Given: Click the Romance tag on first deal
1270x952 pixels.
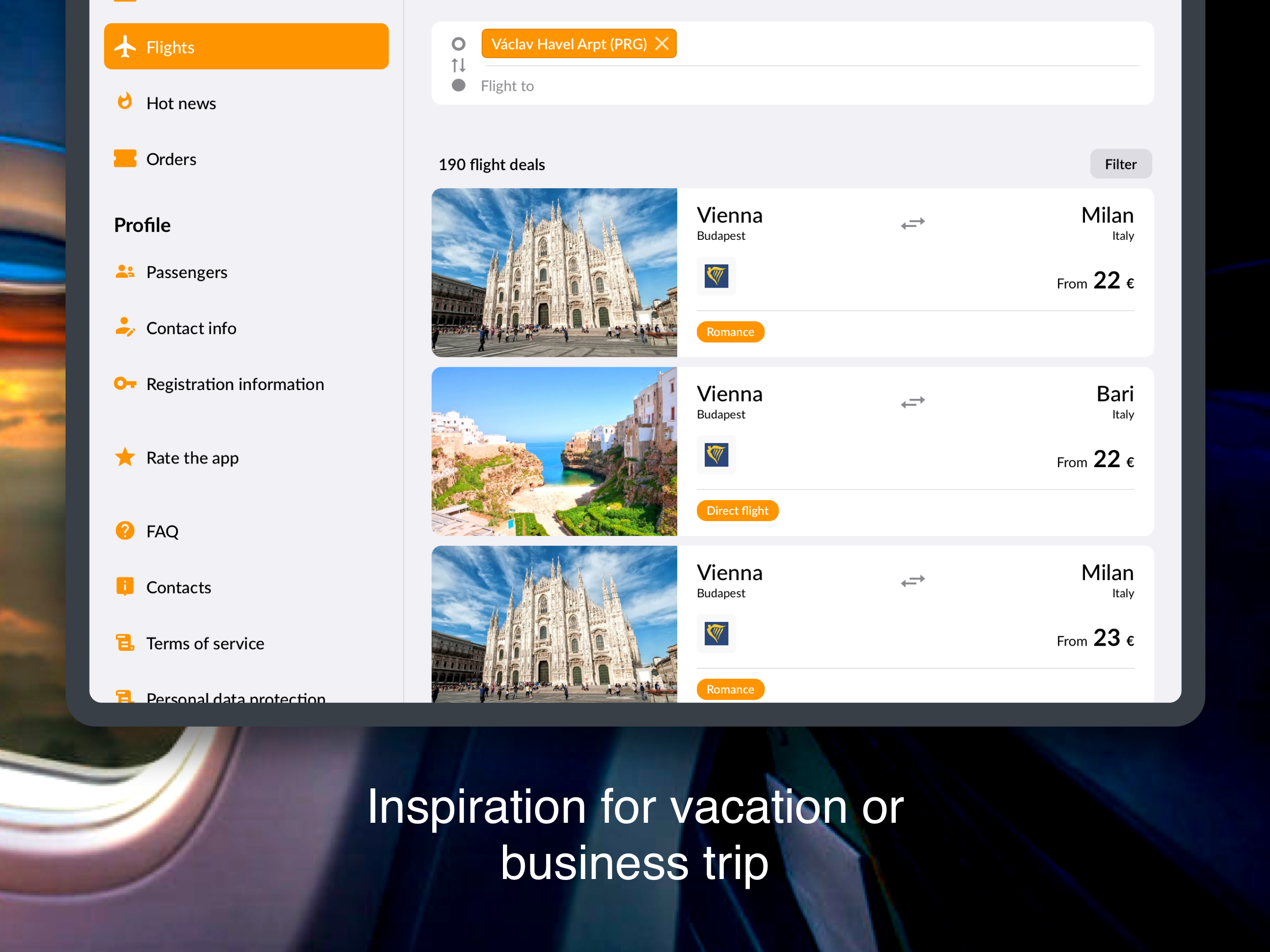Looking at the screenshot, I should point(730,331).
